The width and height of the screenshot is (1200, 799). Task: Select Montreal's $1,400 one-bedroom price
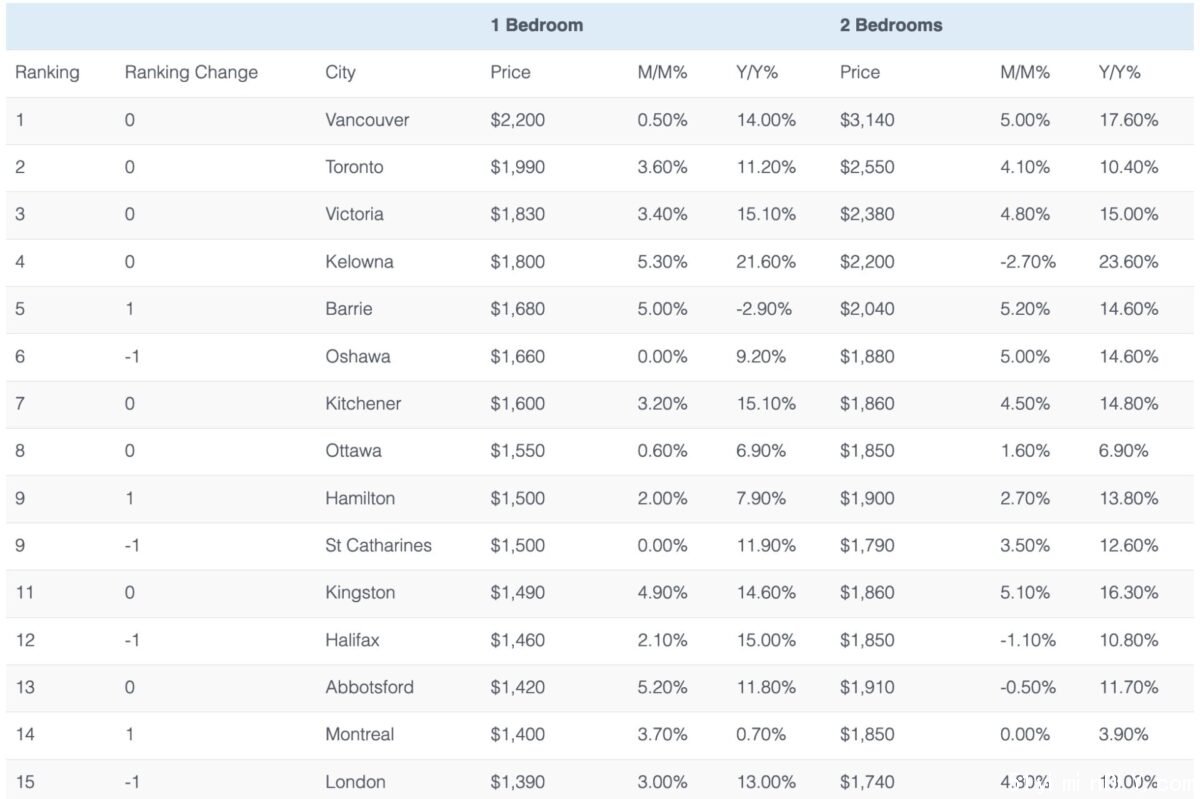point(518,735)
